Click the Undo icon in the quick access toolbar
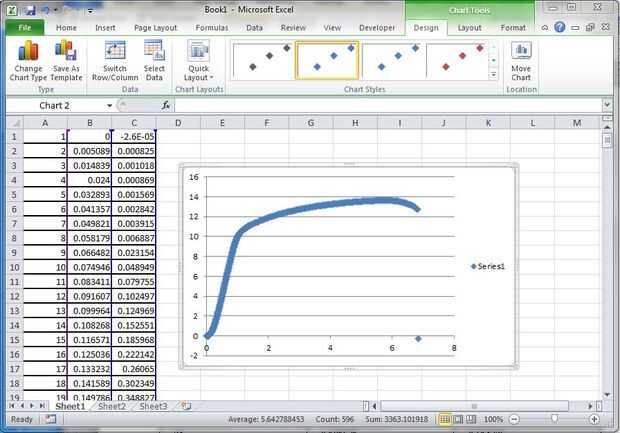This screenshot has width=620, height=433. [x=45, y=10]
